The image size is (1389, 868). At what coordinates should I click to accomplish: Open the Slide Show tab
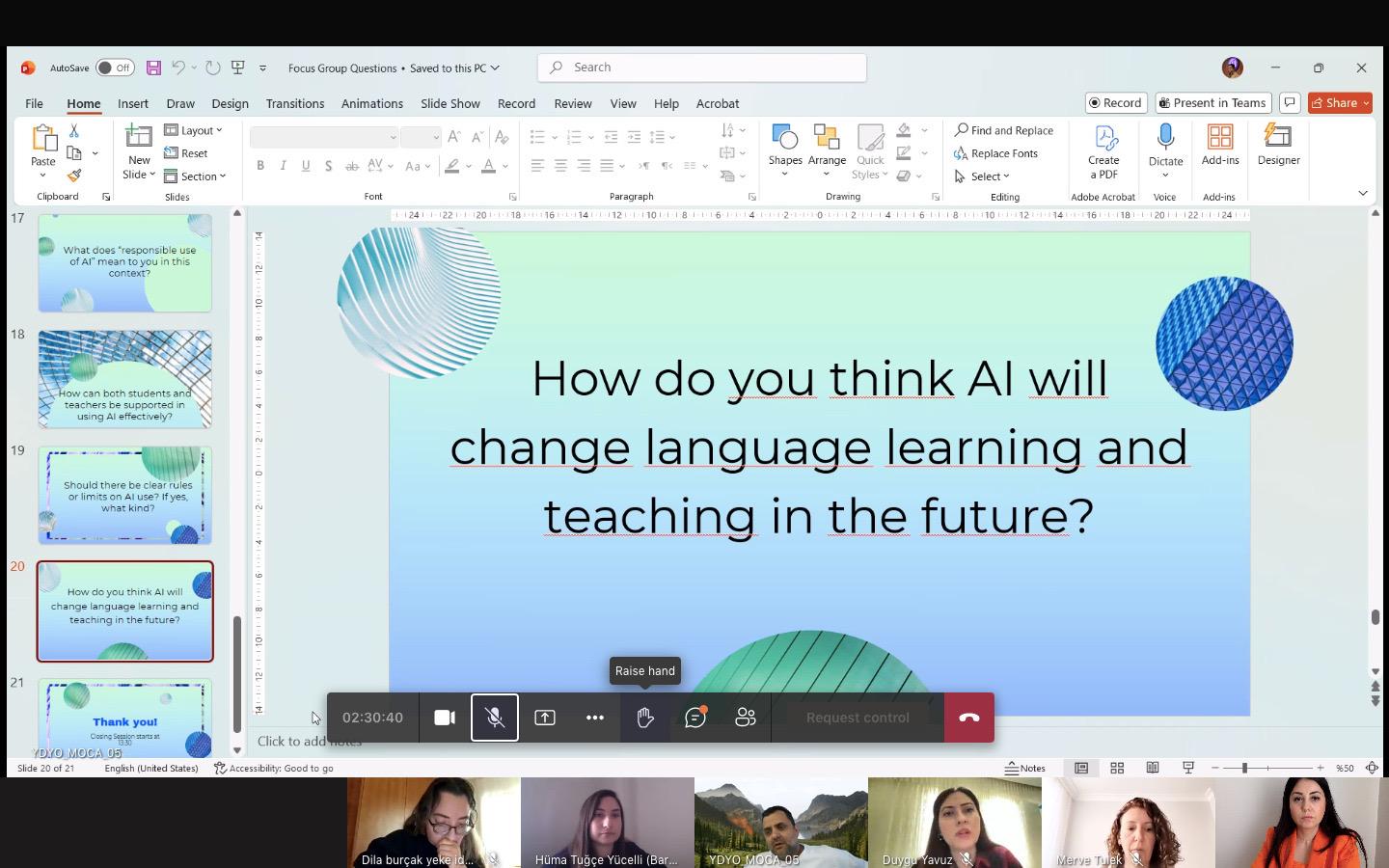[x=449, y=103]
